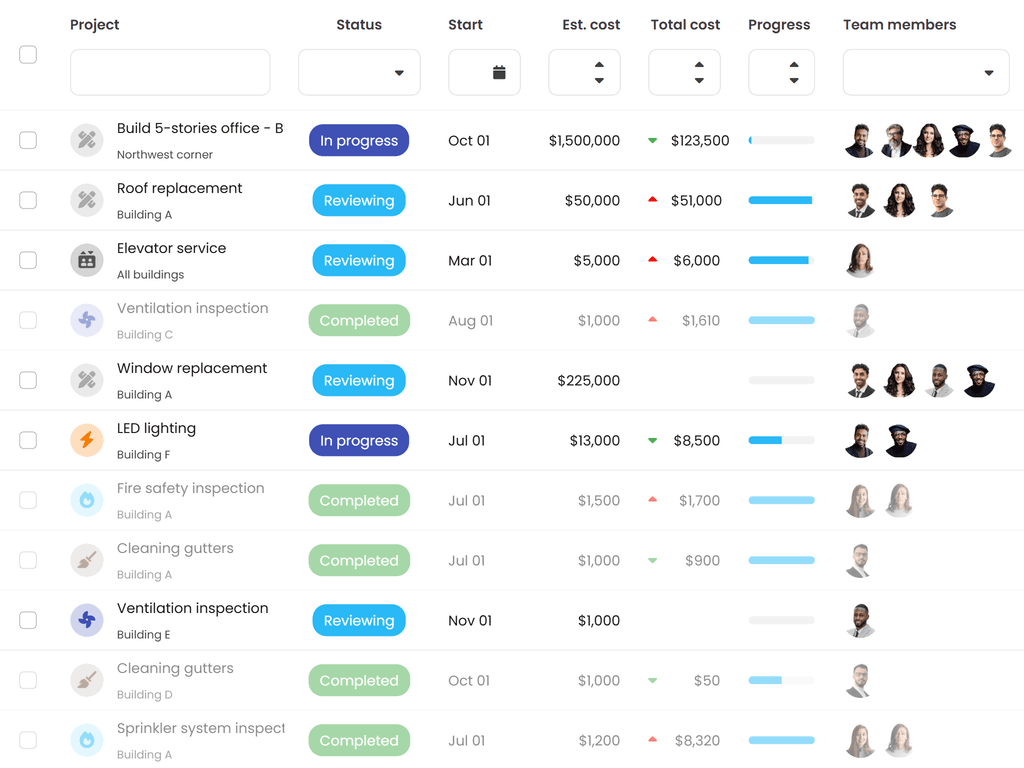Click the progress bar on Roof replacement row
1024x768 pixels.
coord(781,200)
